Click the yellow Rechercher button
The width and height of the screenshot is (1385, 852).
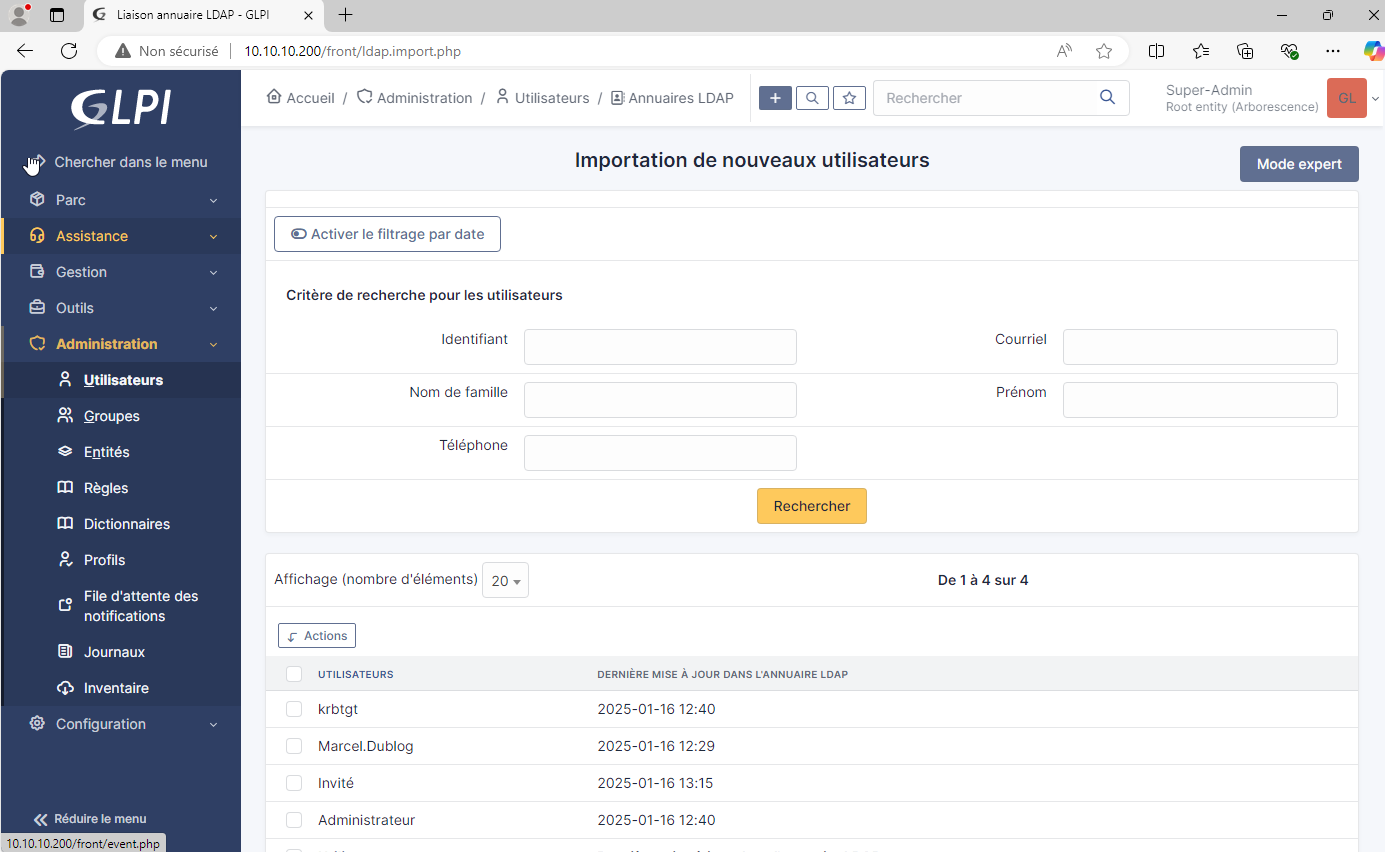pos(811,506)
